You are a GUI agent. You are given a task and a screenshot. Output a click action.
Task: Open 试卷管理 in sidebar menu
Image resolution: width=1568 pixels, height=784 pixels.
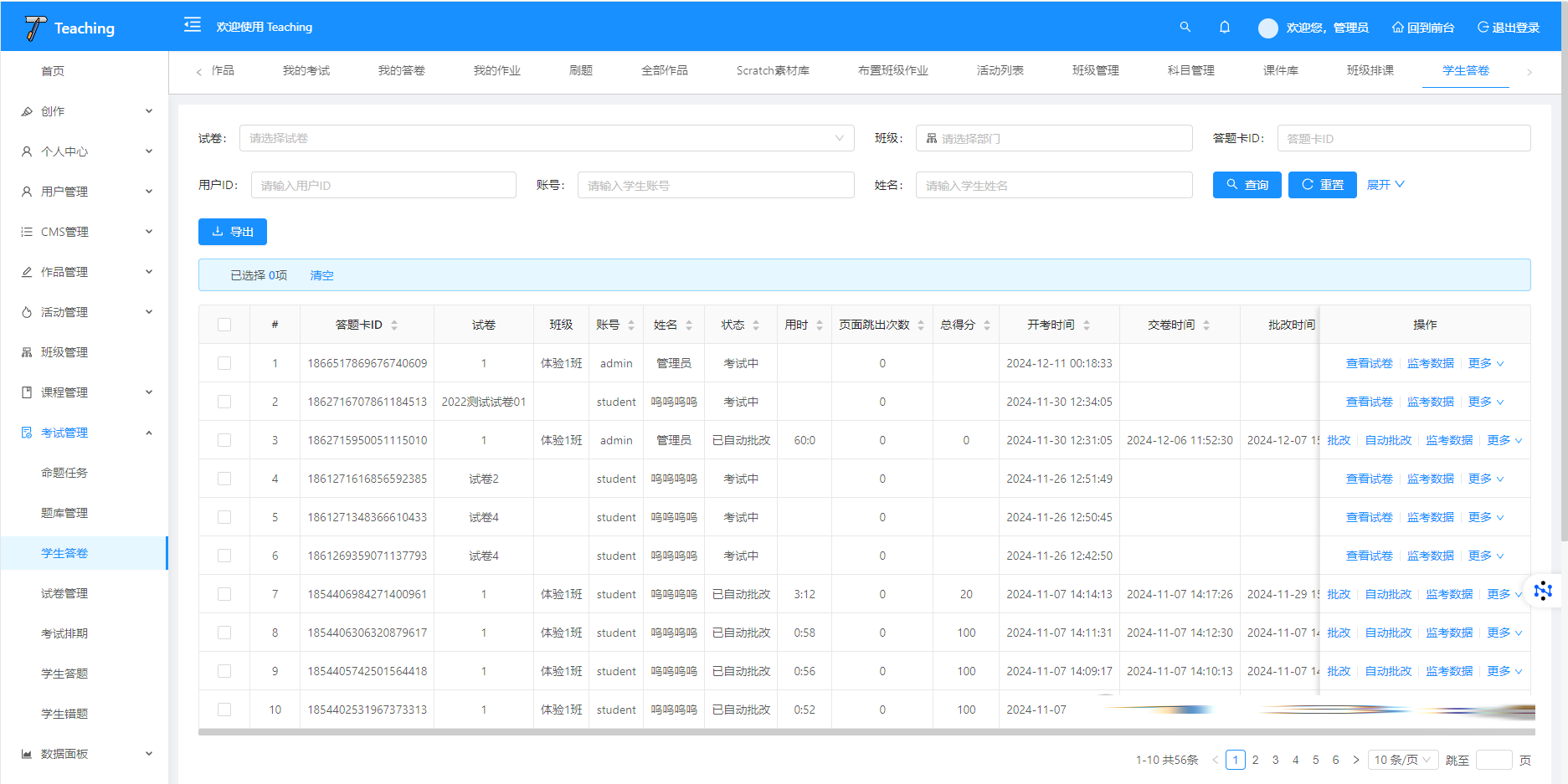click(64, 593)
